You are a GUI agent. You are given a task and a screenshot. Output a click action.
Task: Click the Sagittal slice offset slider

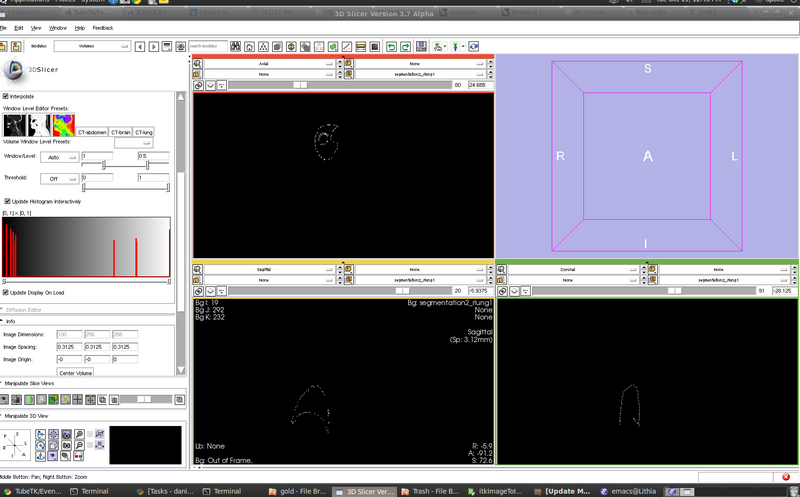click(x=339, y=291)
